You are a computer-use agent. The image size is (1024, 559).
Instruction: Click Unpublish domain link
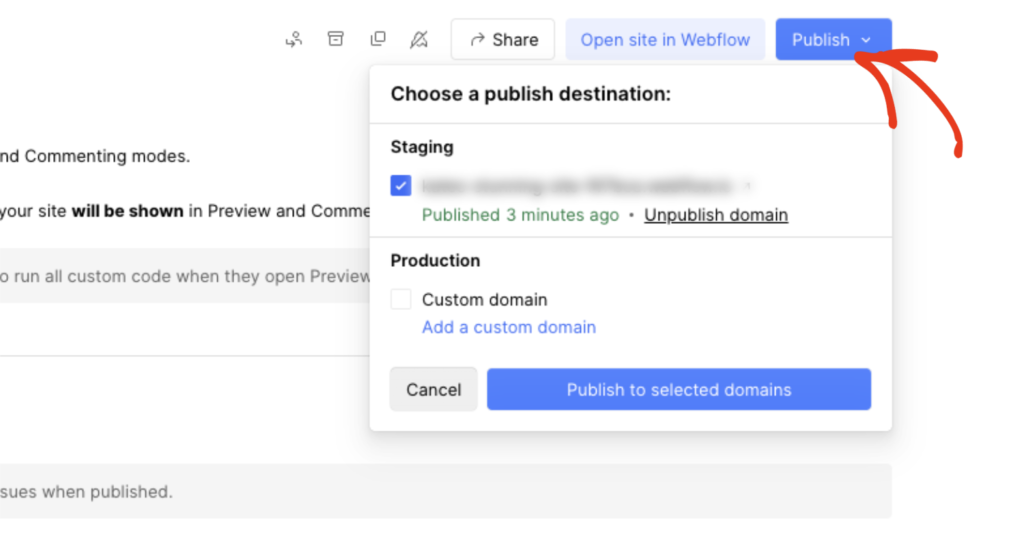(716, 215)
